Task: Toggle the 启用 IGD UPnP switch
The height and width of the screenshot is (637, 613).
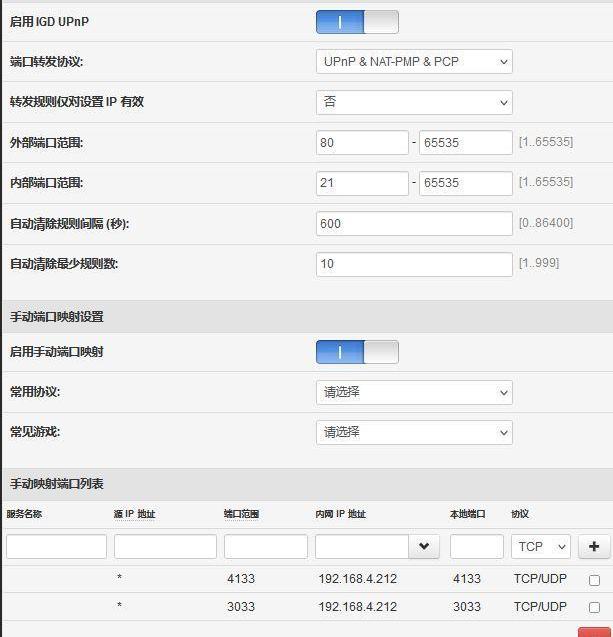Action: [357, 22]
